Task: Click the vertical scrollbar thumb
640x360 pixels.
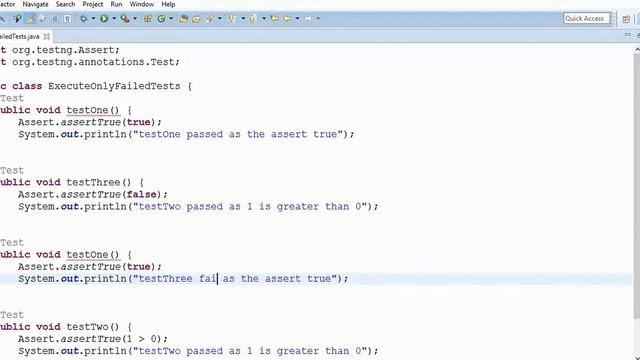Action: 637,186
